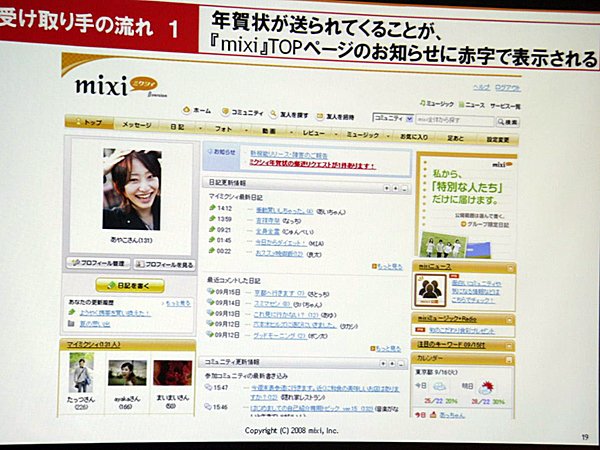Open the first お知らせ announcement link

coord(289,155)
